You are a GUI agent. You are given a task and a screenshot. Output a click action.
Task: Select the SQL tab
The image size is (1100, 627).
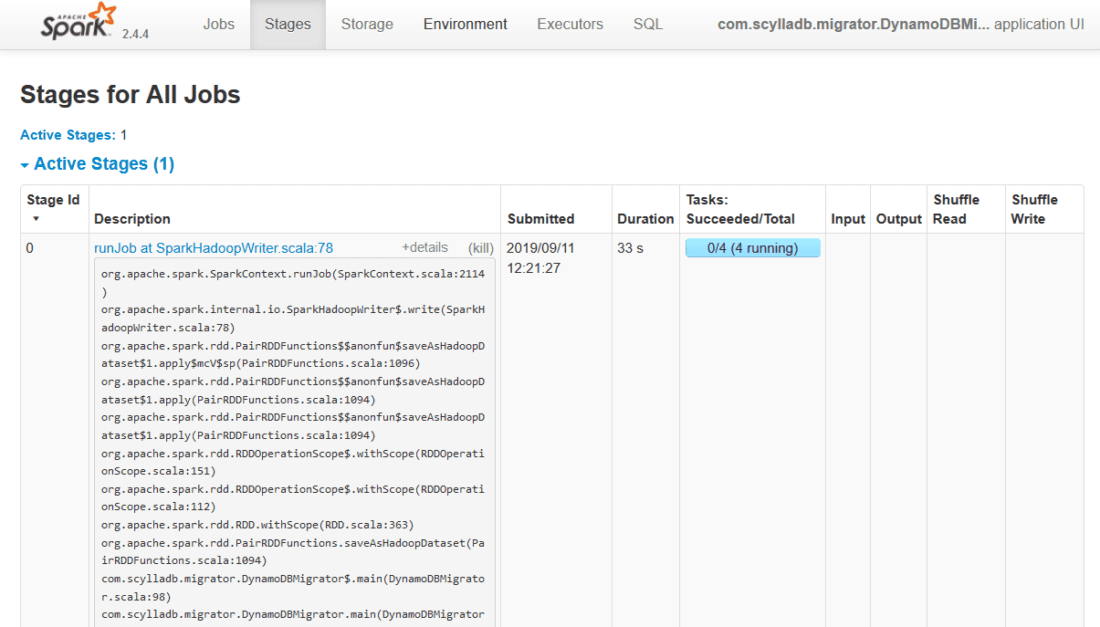point(648,24)
